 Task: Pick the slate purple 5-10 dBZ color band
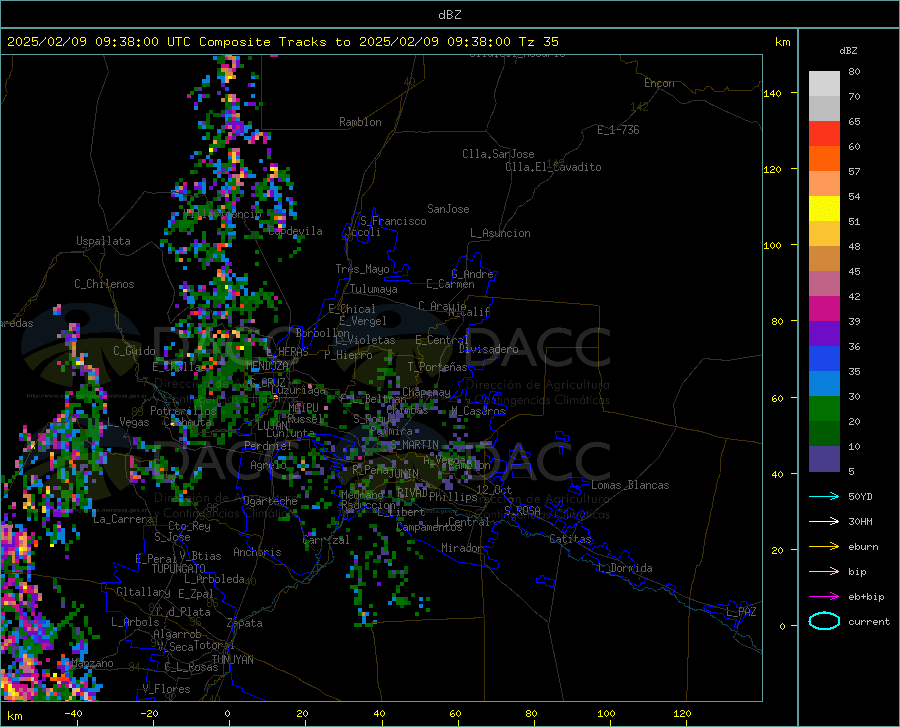tap(824, 459)
